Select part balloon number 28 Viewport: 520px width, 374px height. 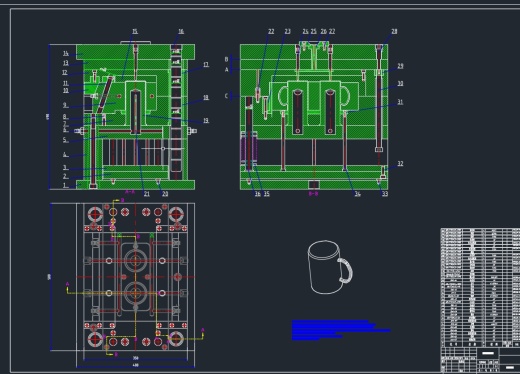pos(394,31)
